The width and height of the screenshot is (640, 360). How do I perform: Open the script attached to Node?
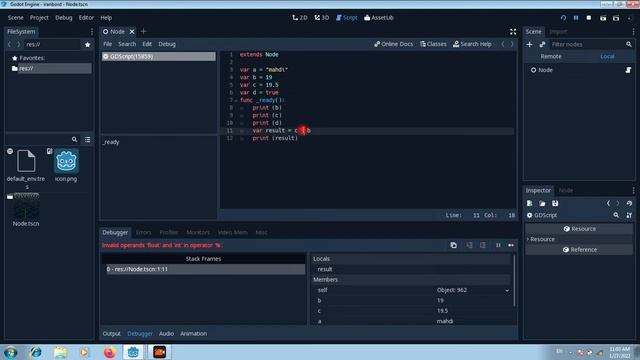point(628,70)
